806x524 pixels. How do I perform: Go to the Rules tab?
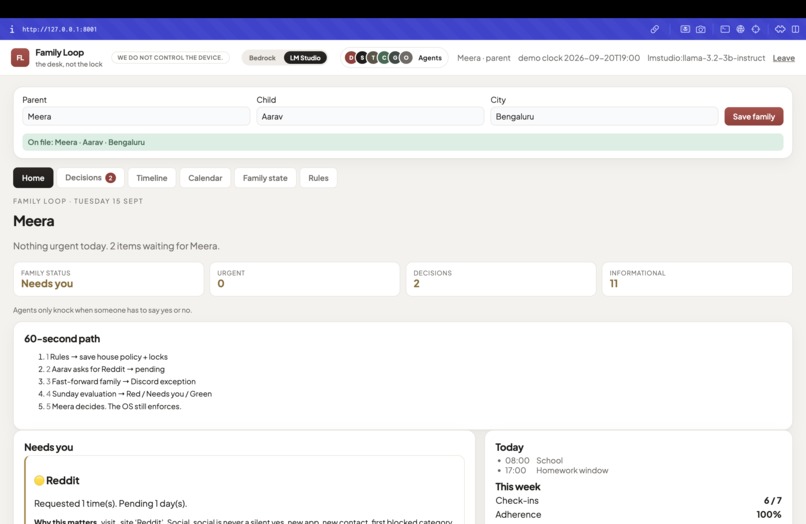pos(318,178)
